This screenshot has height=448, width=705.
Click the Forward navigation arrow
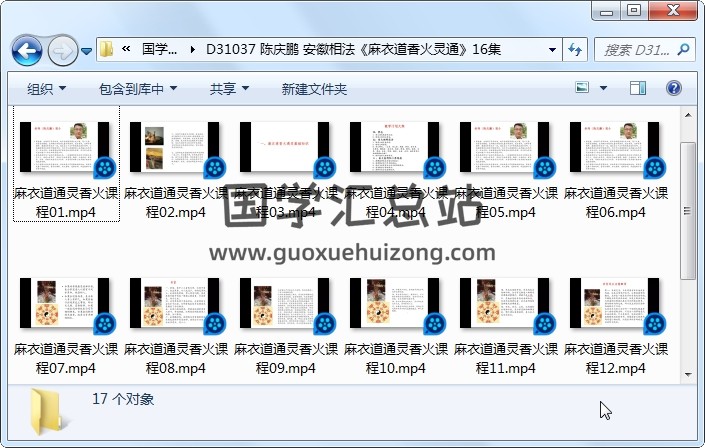(x=61, y=49)
